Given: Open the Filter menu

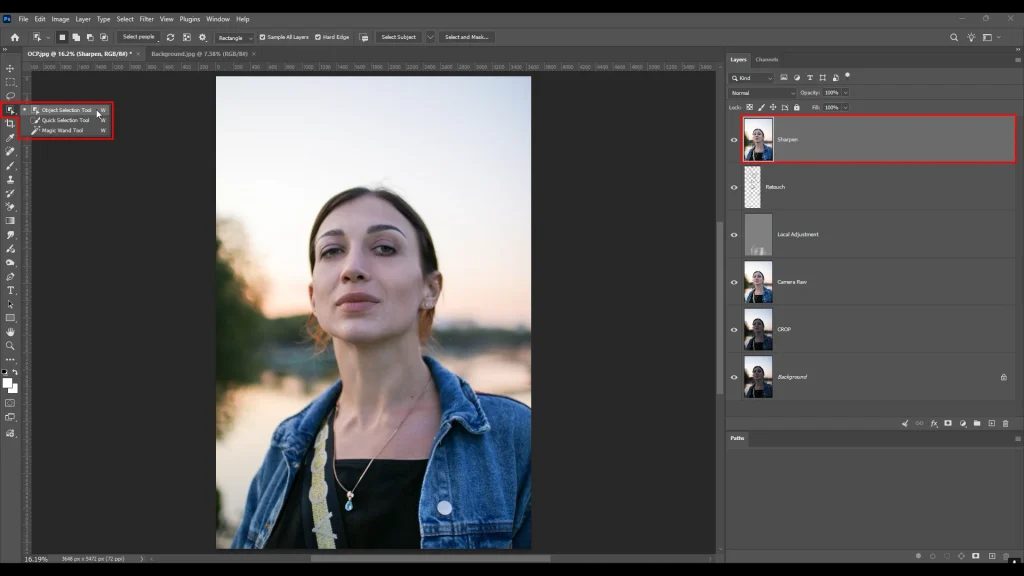Looking at the screenshot, I should point(146,19).
